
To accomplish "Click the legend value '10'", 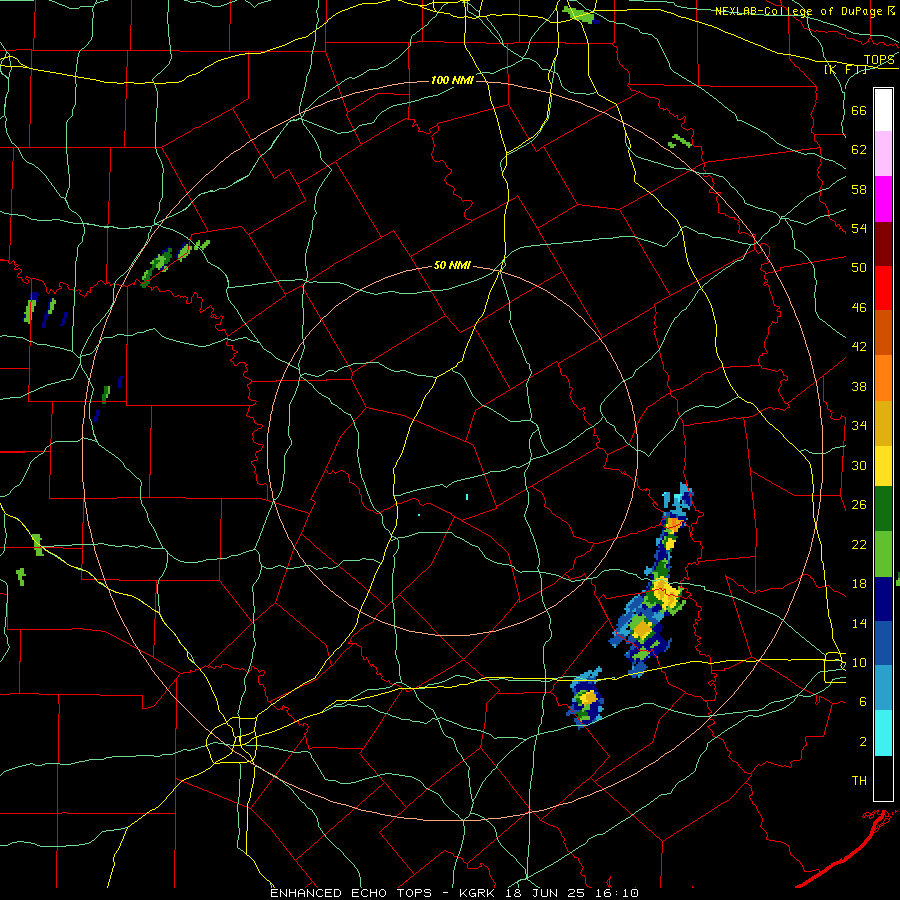I will point(859,662).
